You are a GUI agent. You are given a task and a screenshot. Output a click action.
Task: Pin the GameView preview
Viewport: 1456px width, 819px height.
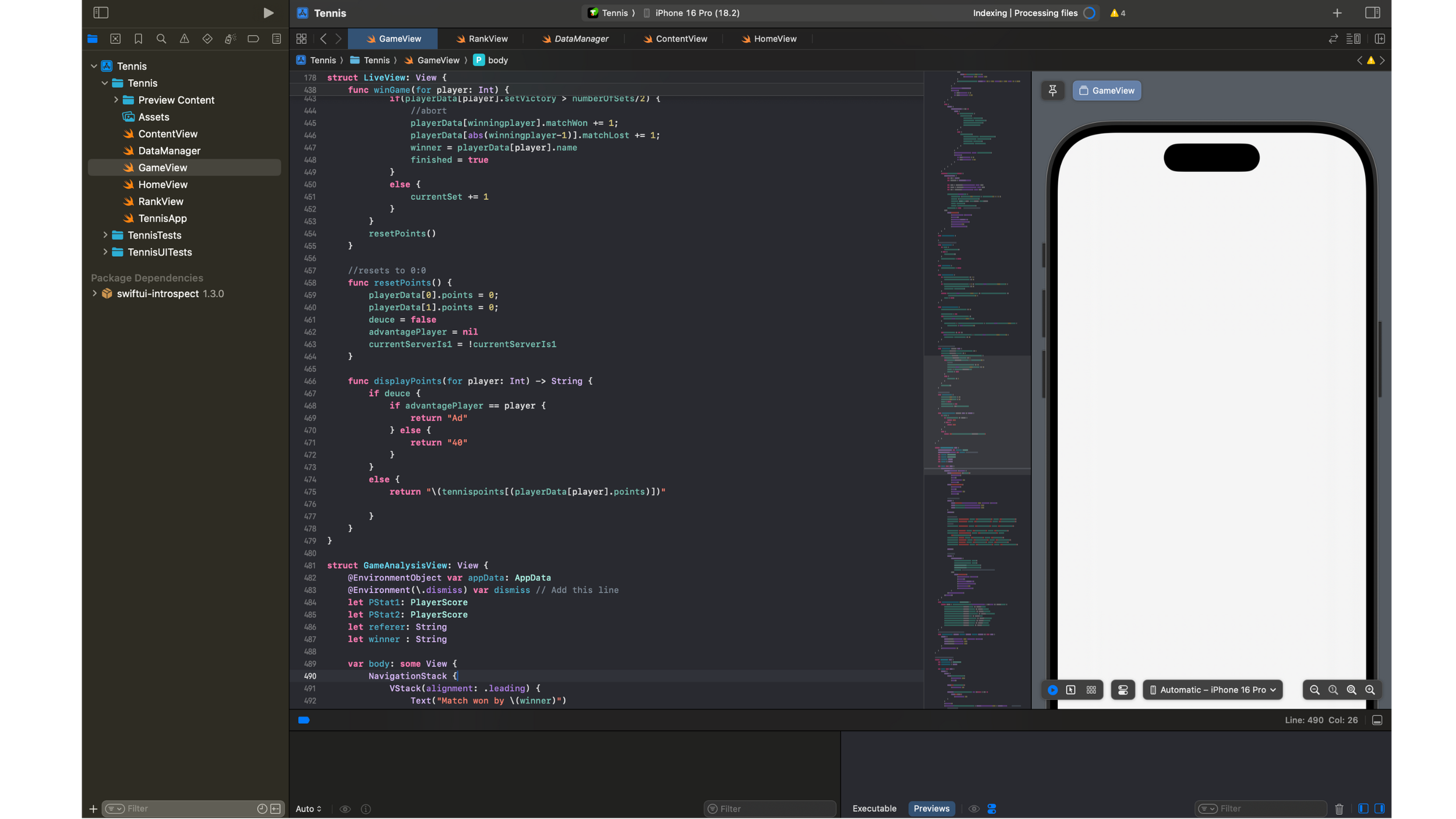(x=1052, y=90)
